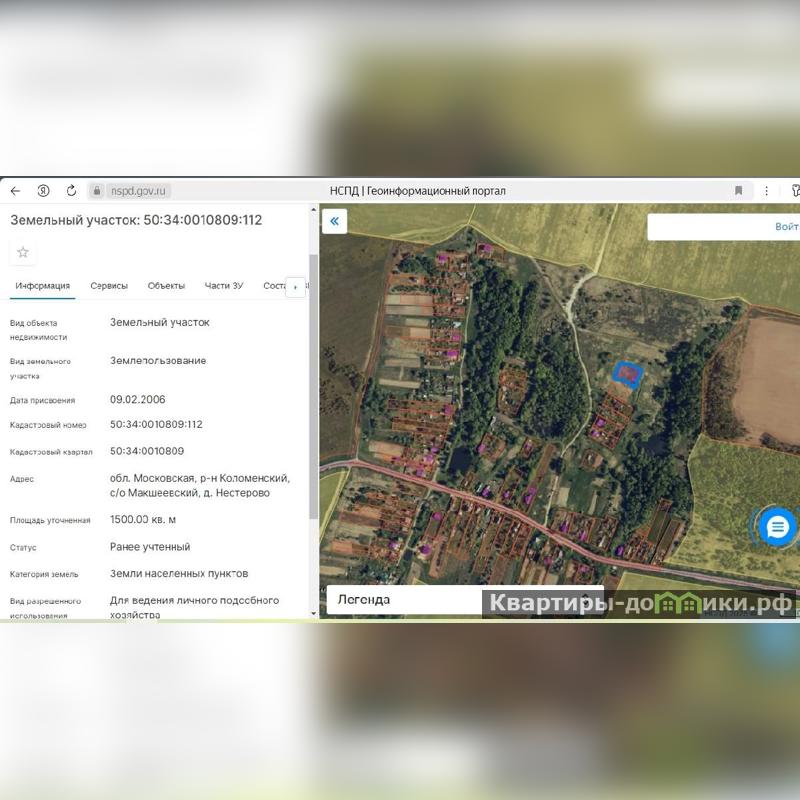
Task: Add land plot to favorites with star
Action: tap(23, 253)
